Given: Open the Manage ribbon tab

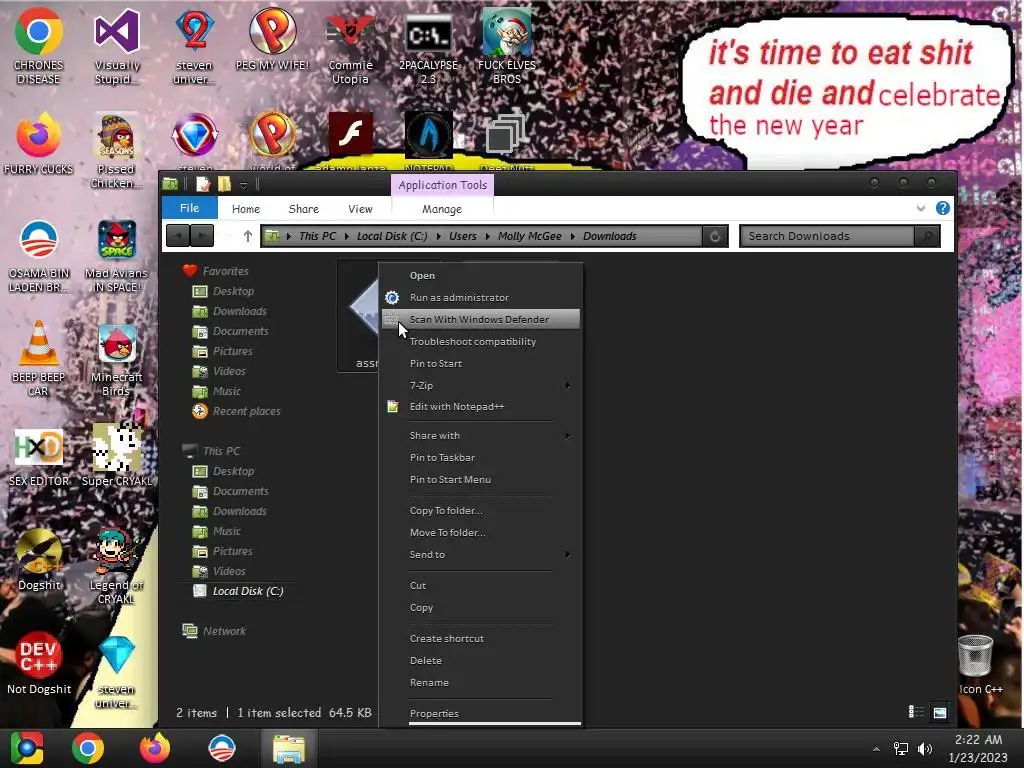Looking at the screenshot, I should (442, 209).
